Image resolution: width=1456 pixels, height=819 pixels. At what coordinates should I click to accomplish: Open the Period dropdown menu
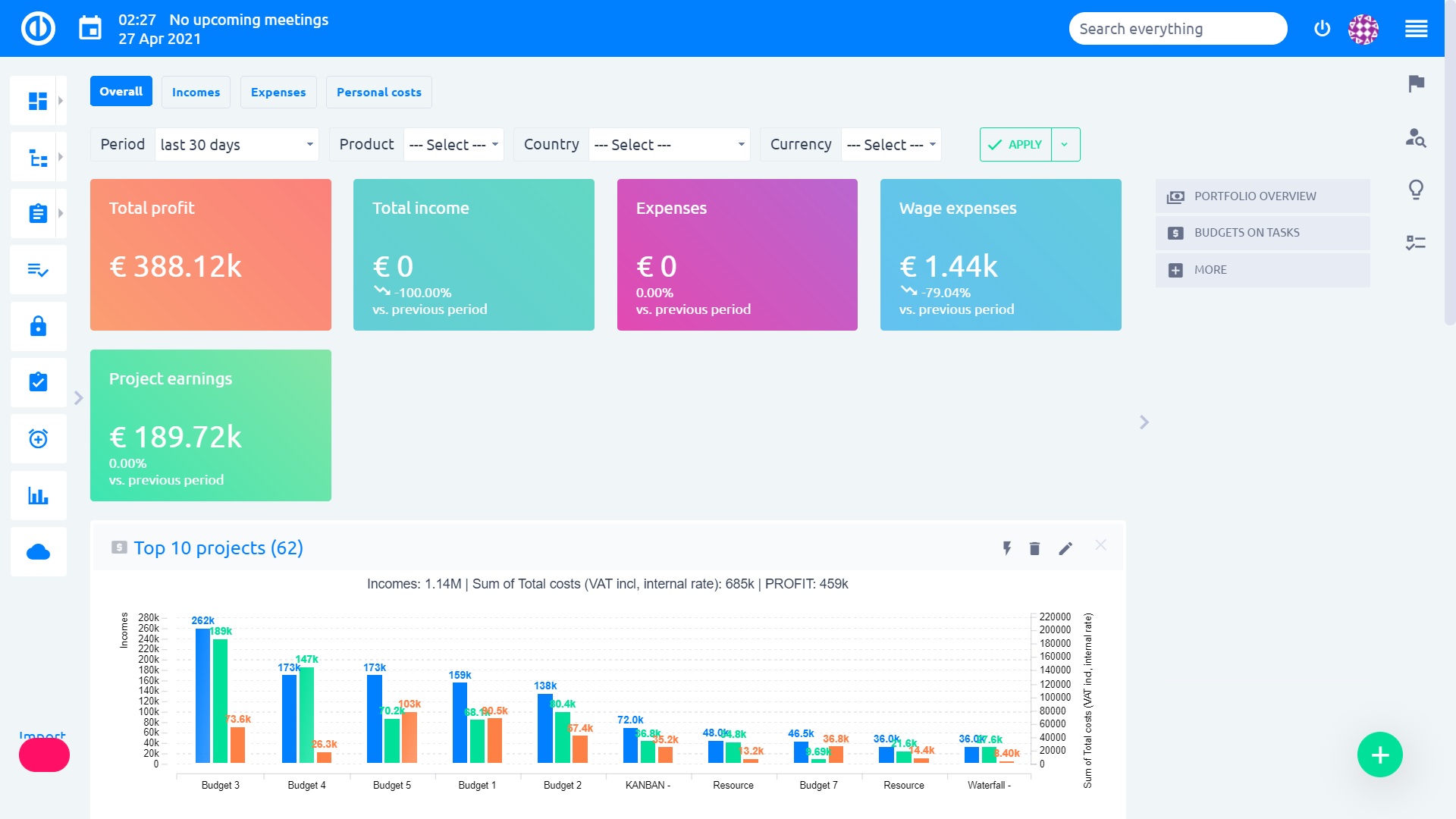tap(234, 144)
